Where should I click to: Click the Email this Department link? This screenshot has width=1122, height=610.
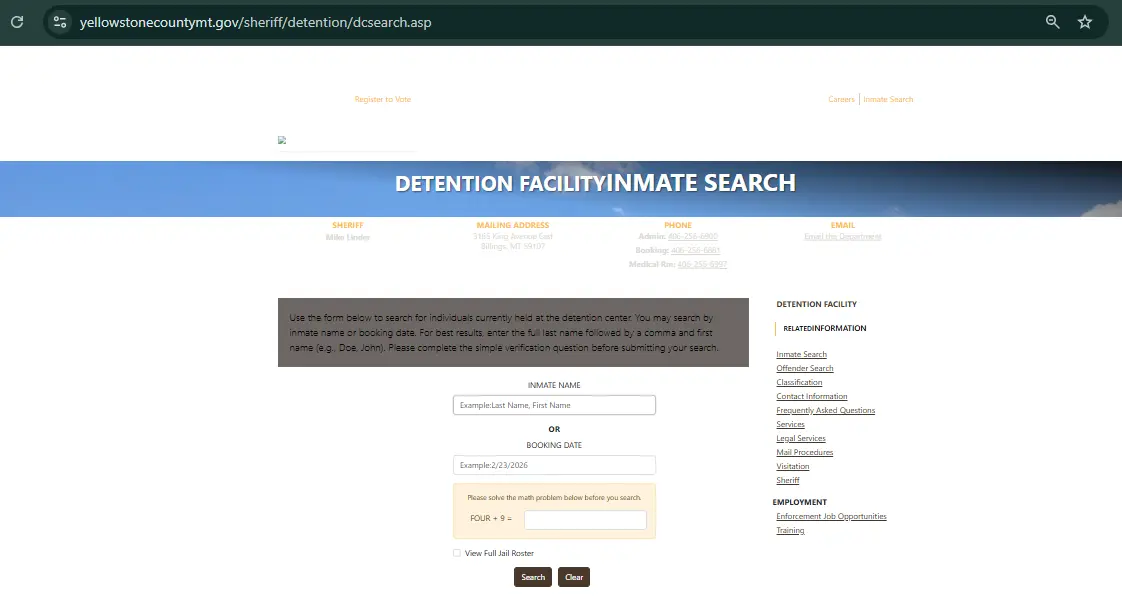click(842, 237)
